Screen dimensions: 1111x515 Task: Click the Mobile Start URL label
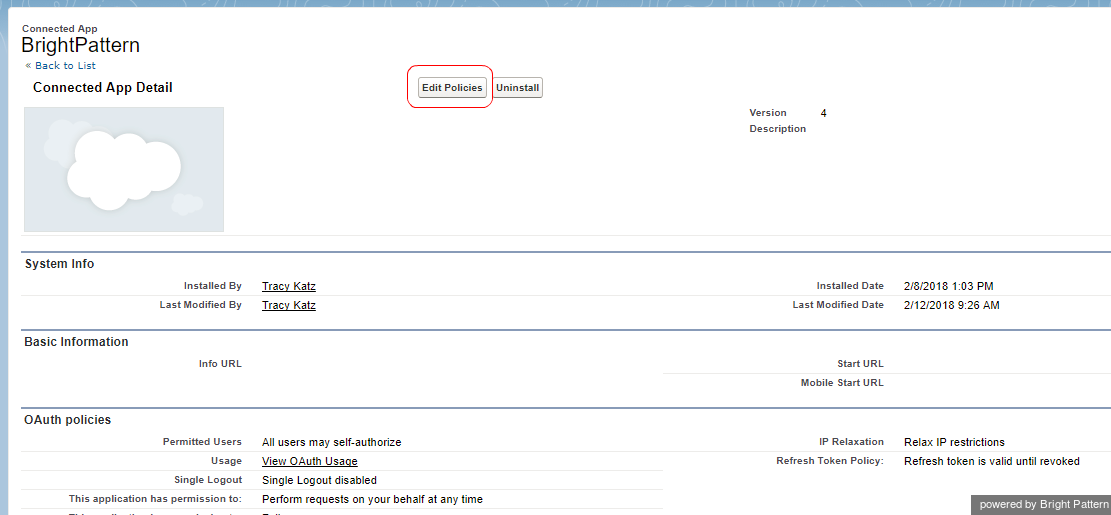coord(842,383)
